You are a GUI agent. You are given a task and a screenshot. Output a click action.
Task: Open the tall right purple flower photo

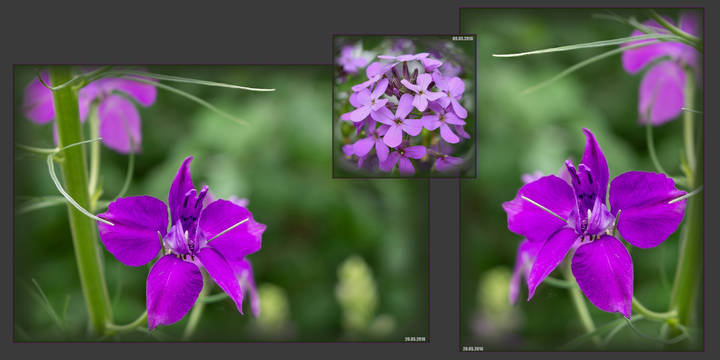[582, 180]
